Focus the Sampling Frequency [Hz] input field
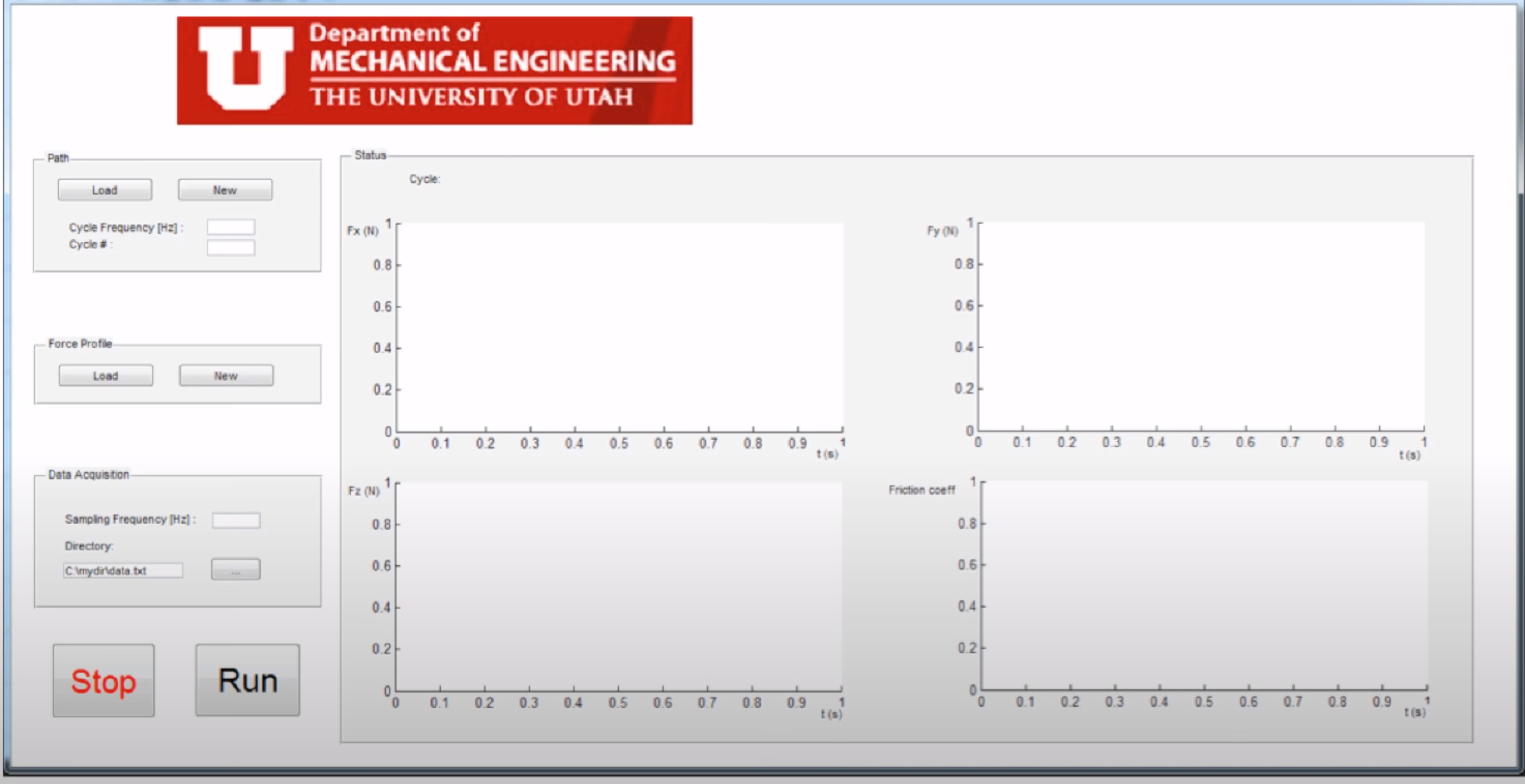Image resolution: width=1525 pixels, height=784 pixels. click(236, 520)
